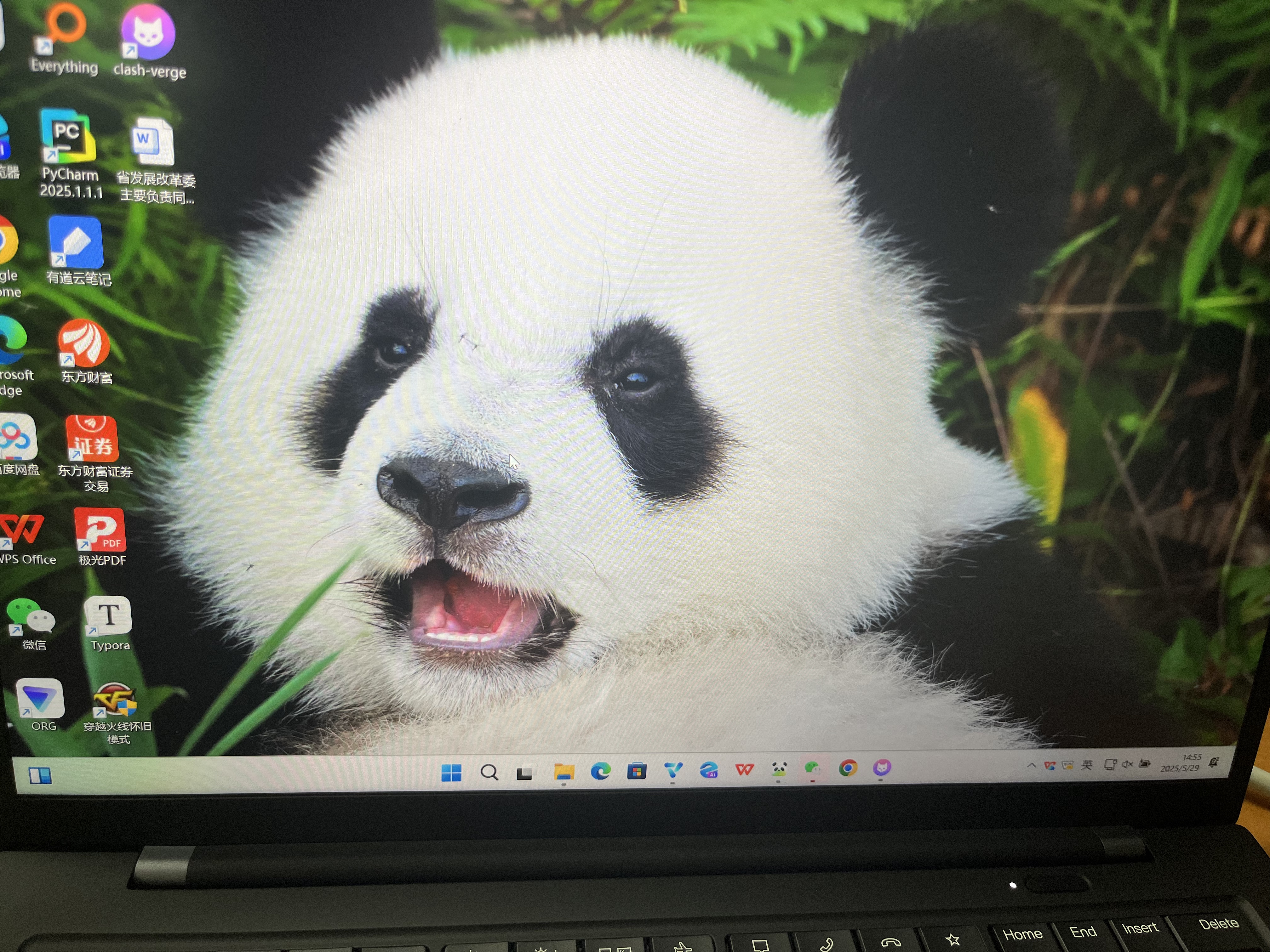Click the muted speaker volume icon
The height and width of the screenshot is (952, 1270).
point(1127,764)
